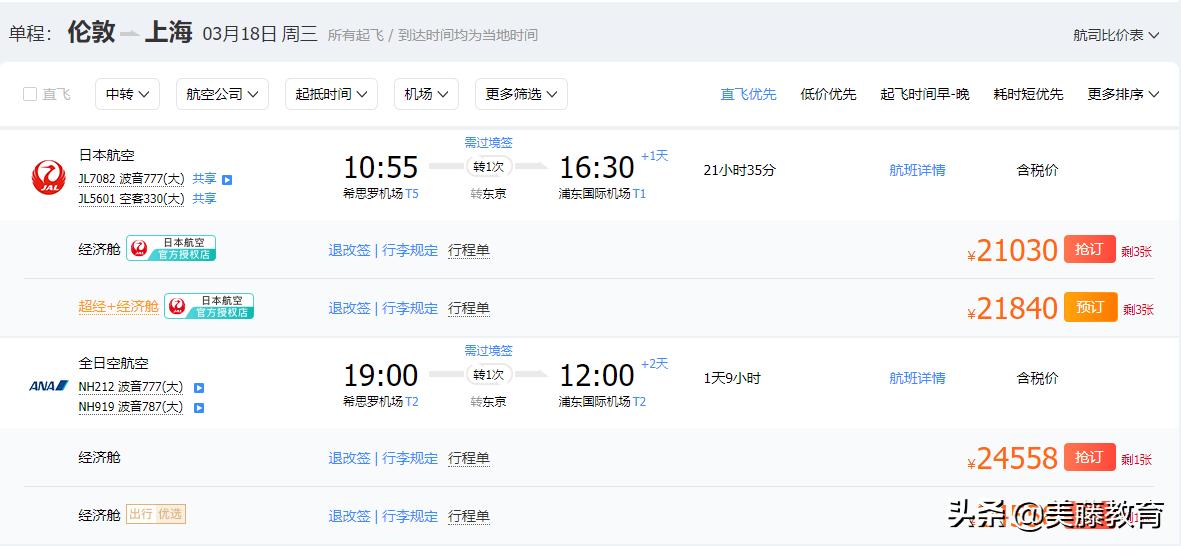Open the JL7082 flight info arrow icon
Image resolution: width=1181 pixels, height=546 pixels.
[227, 180]
